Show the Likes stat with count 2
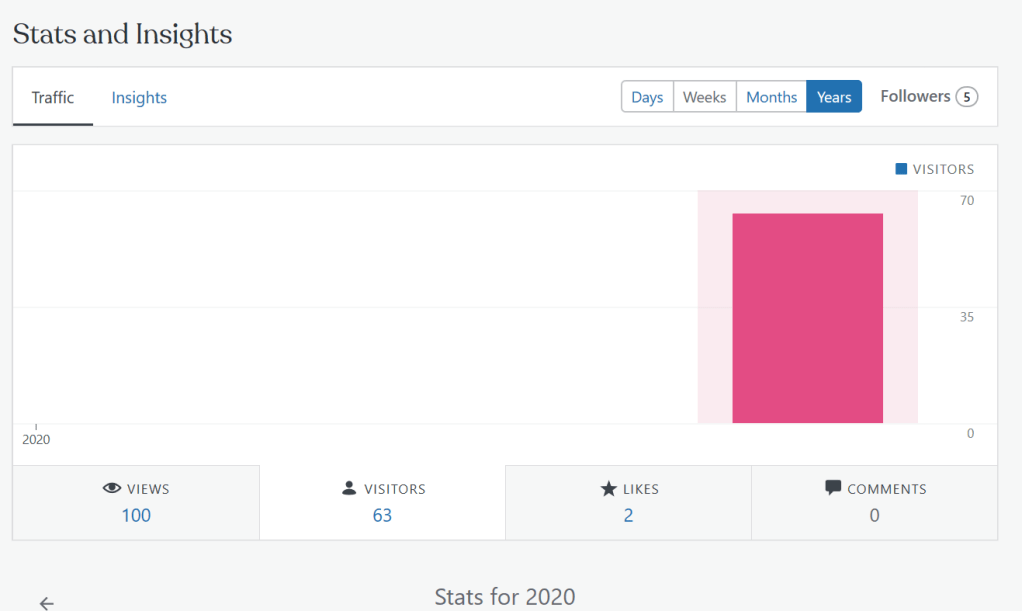Viewport: 1022px width, 611px height. click(628, 503)
